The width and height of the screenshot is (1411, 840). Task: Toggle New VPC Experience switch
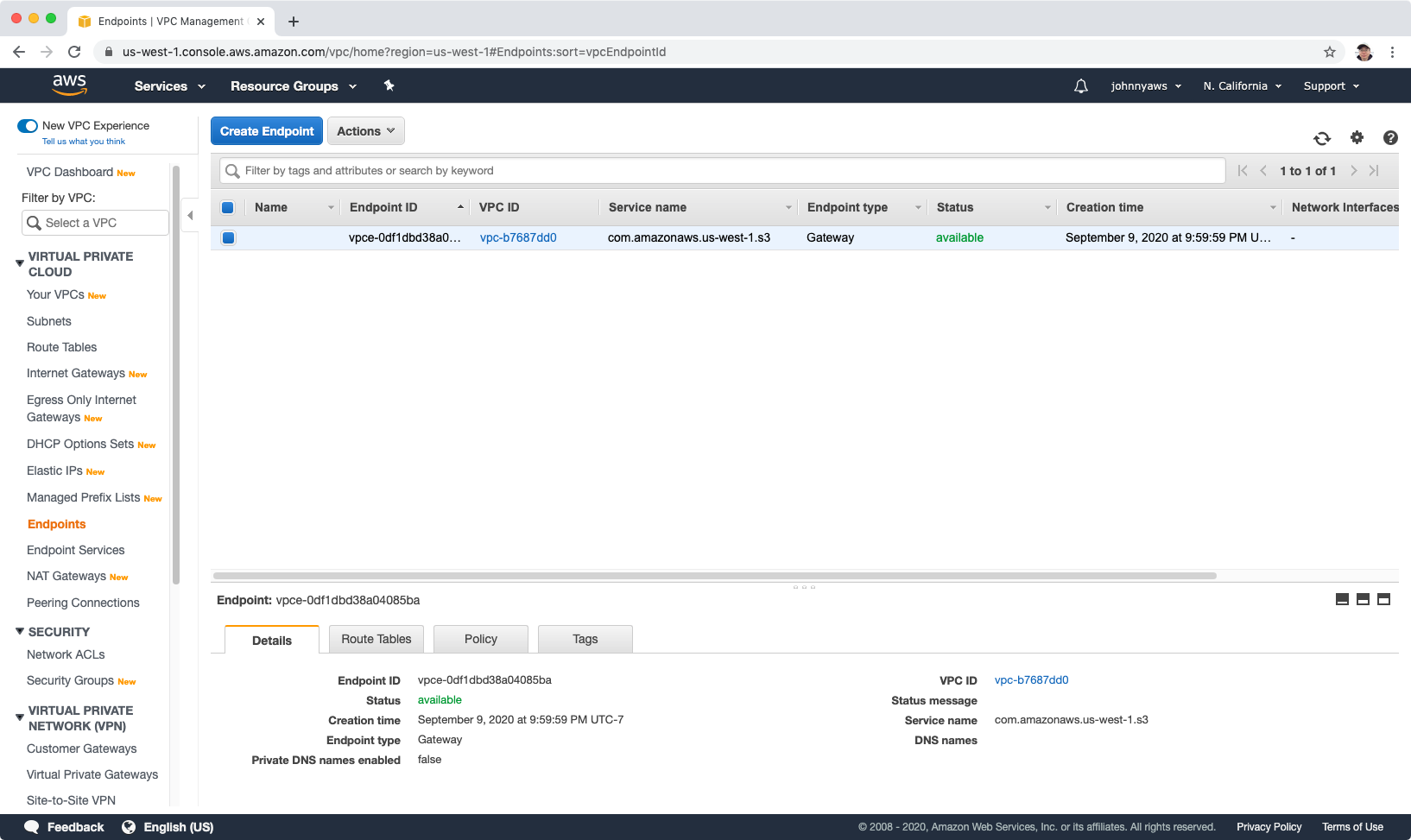pyautogui.click(x=28, y=126)
